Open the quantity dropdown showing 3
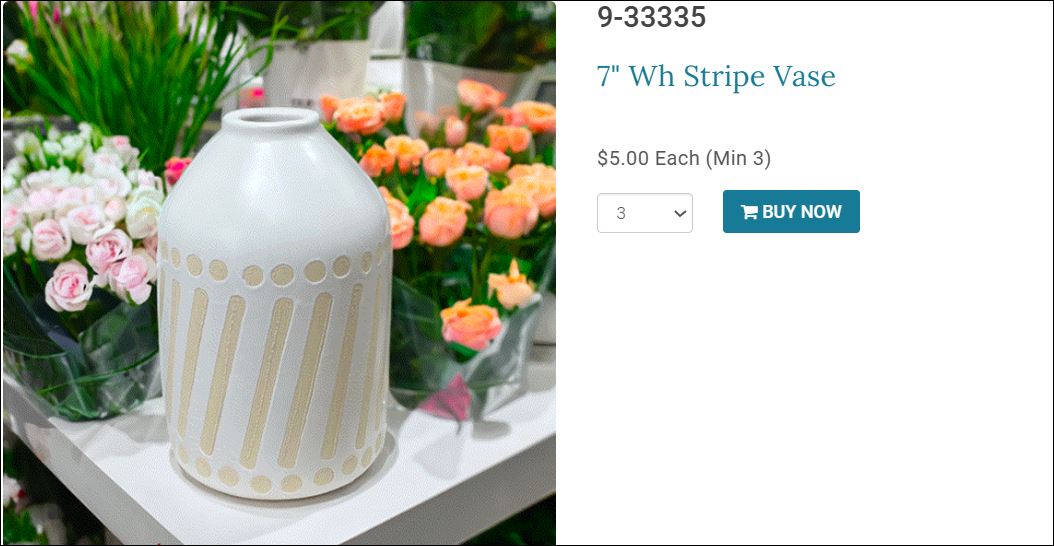The height and width of the screenshot is (546, 1054). (x=645, y=213)
